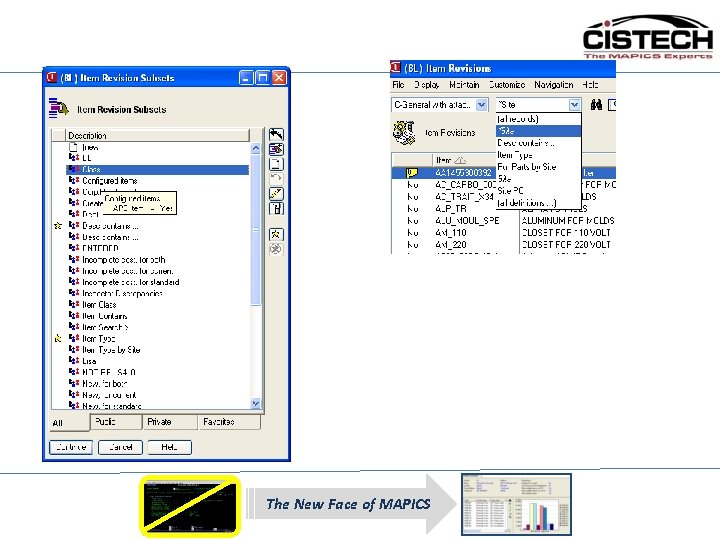Select the highlighted Class subset row
Viewport: 720px width, 540px height.
coord(158,169)
